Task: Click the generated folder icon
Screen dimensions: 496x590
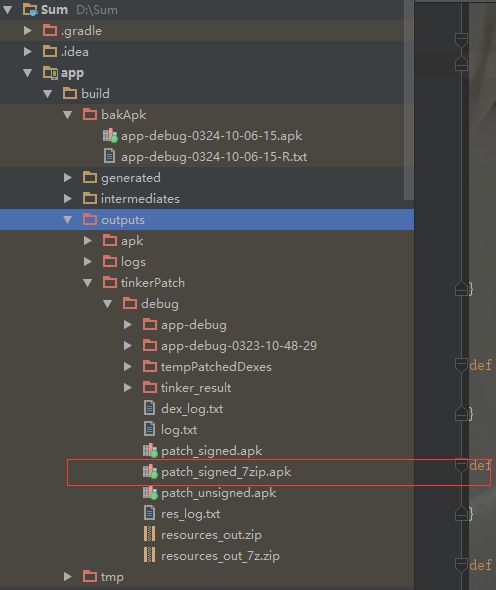Action: (90, 177)
